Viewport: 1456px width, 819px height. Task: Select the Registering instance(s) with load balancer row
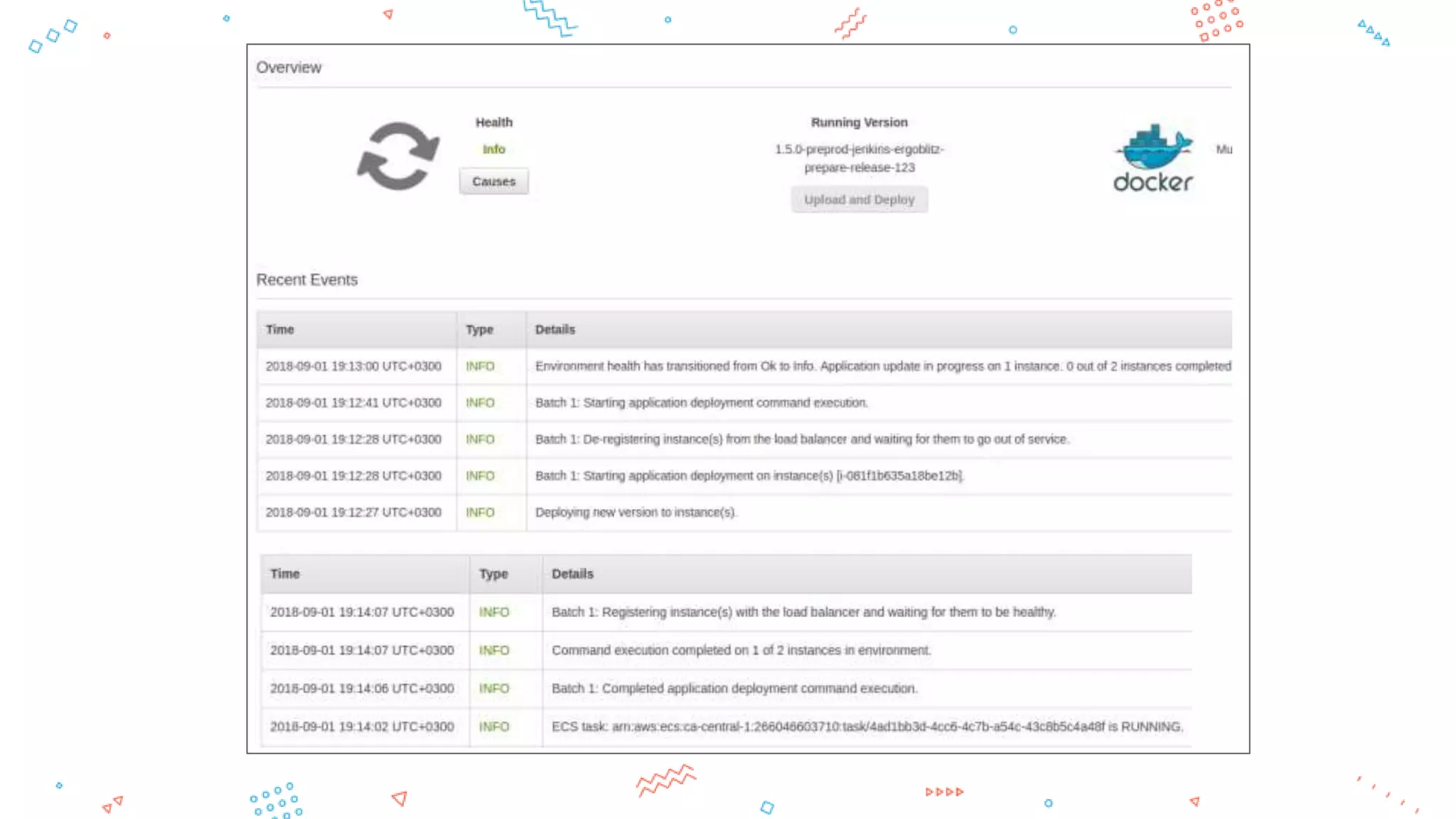(803, 612)
